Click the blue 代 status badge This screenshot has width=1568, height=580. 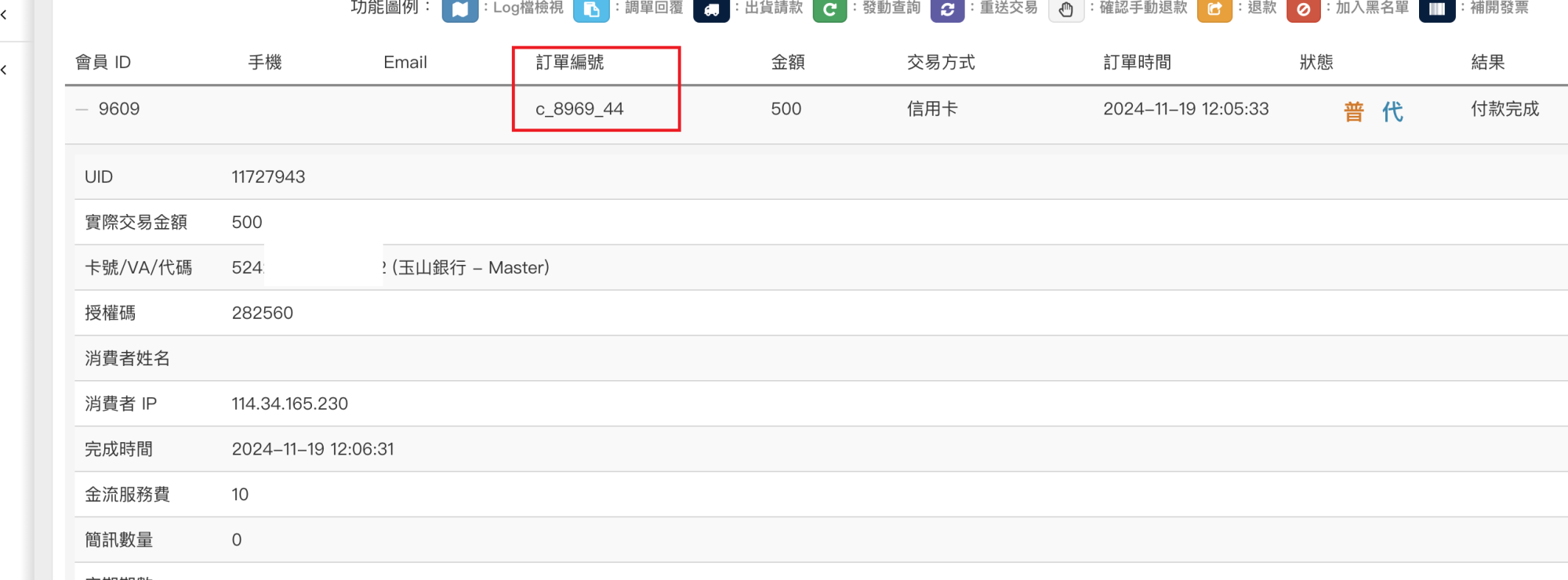pos(1392,111)
